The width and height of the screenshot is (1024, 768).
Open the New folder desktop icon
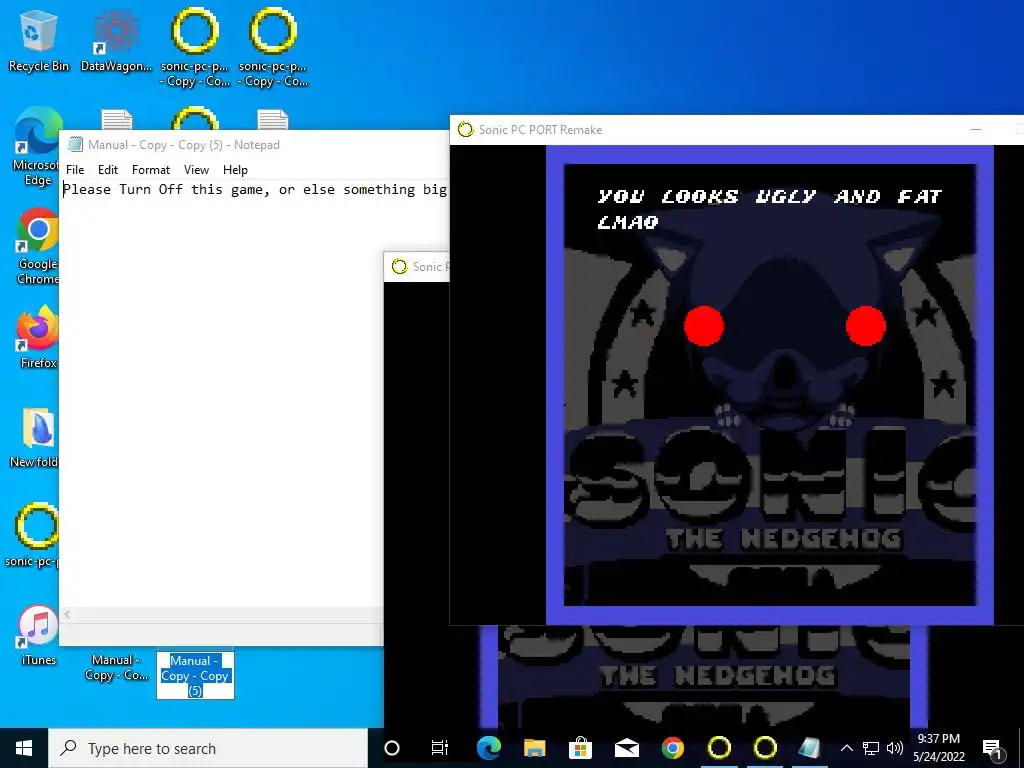coord(36,438)
